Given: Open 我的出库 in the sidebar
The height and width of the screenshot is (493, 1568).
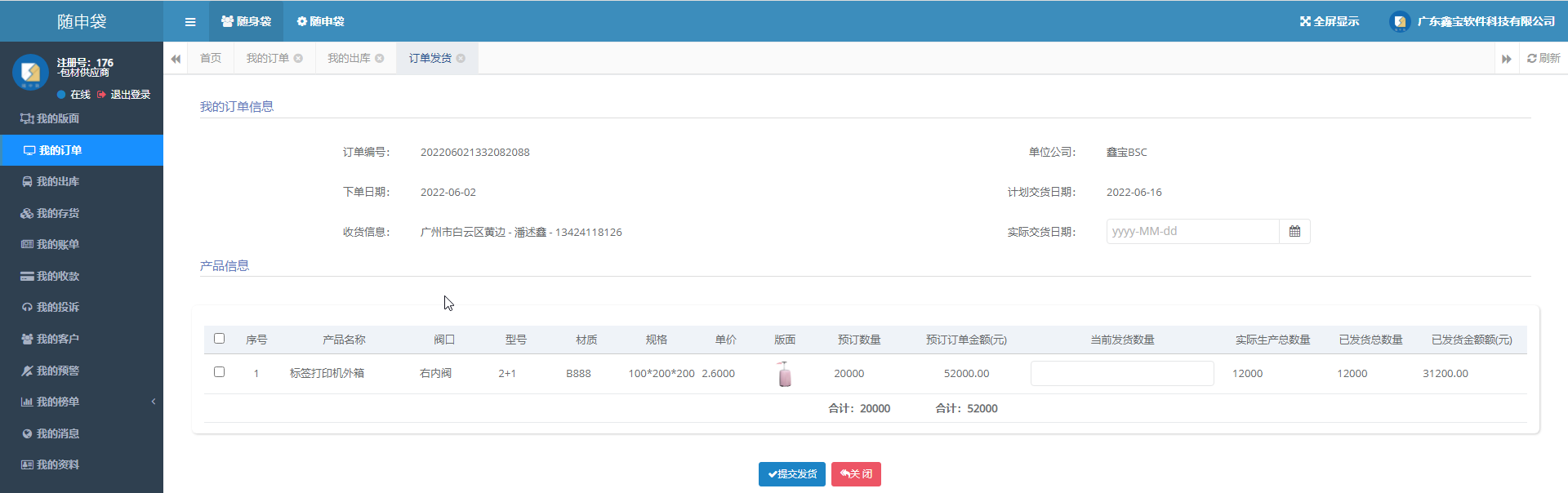Looking at the screenshot, I should pyautogui.click(x=82, y=181).
